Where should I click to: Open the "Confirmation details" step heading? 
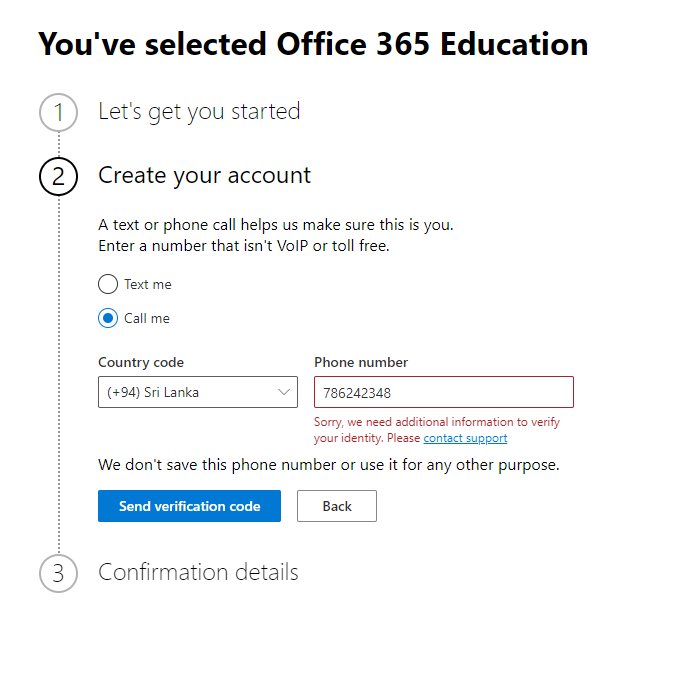pyautogui.click(x=198, y=572)
